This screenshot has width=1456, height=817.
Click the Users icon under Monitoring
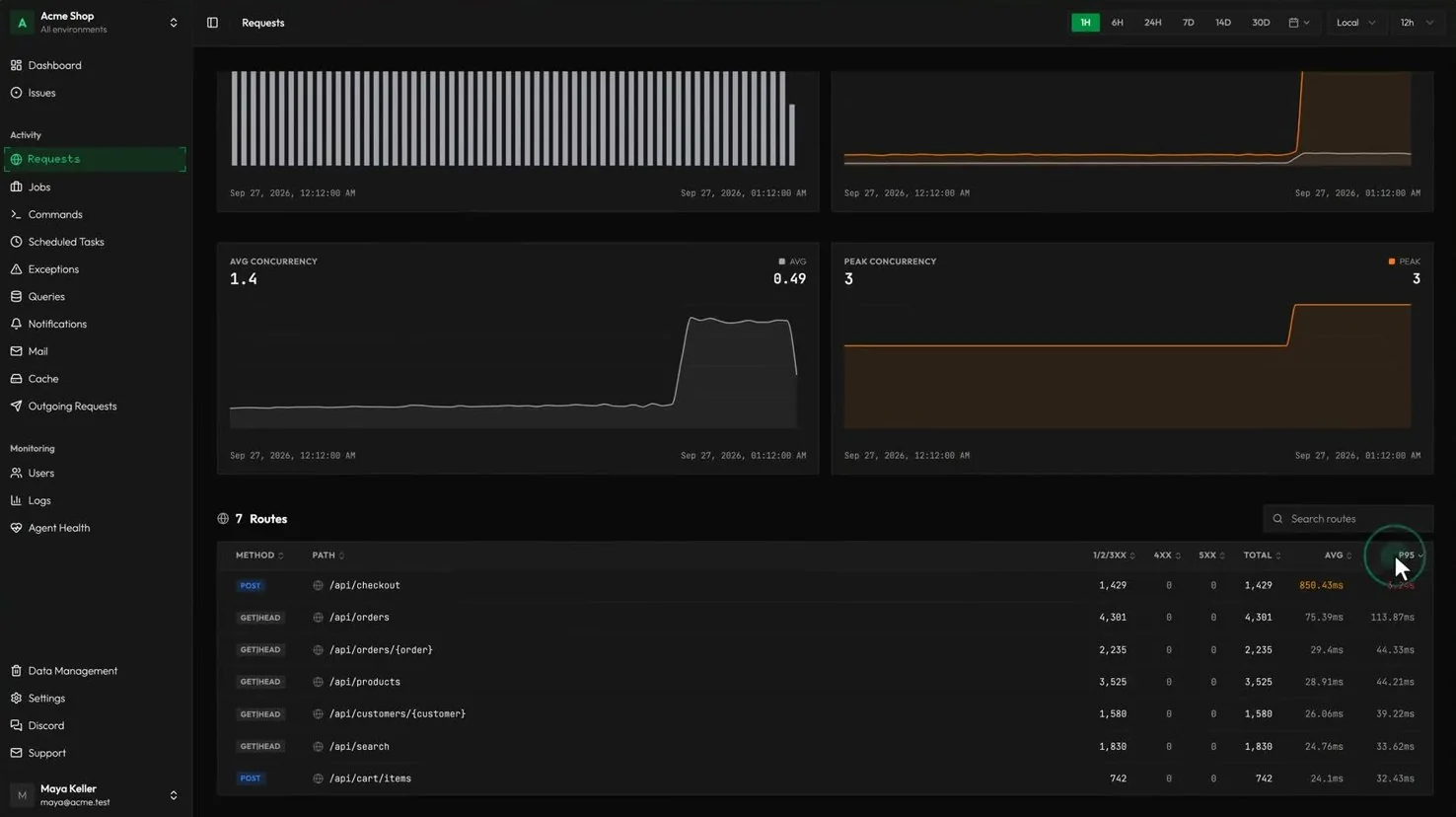tap(16, 474)
